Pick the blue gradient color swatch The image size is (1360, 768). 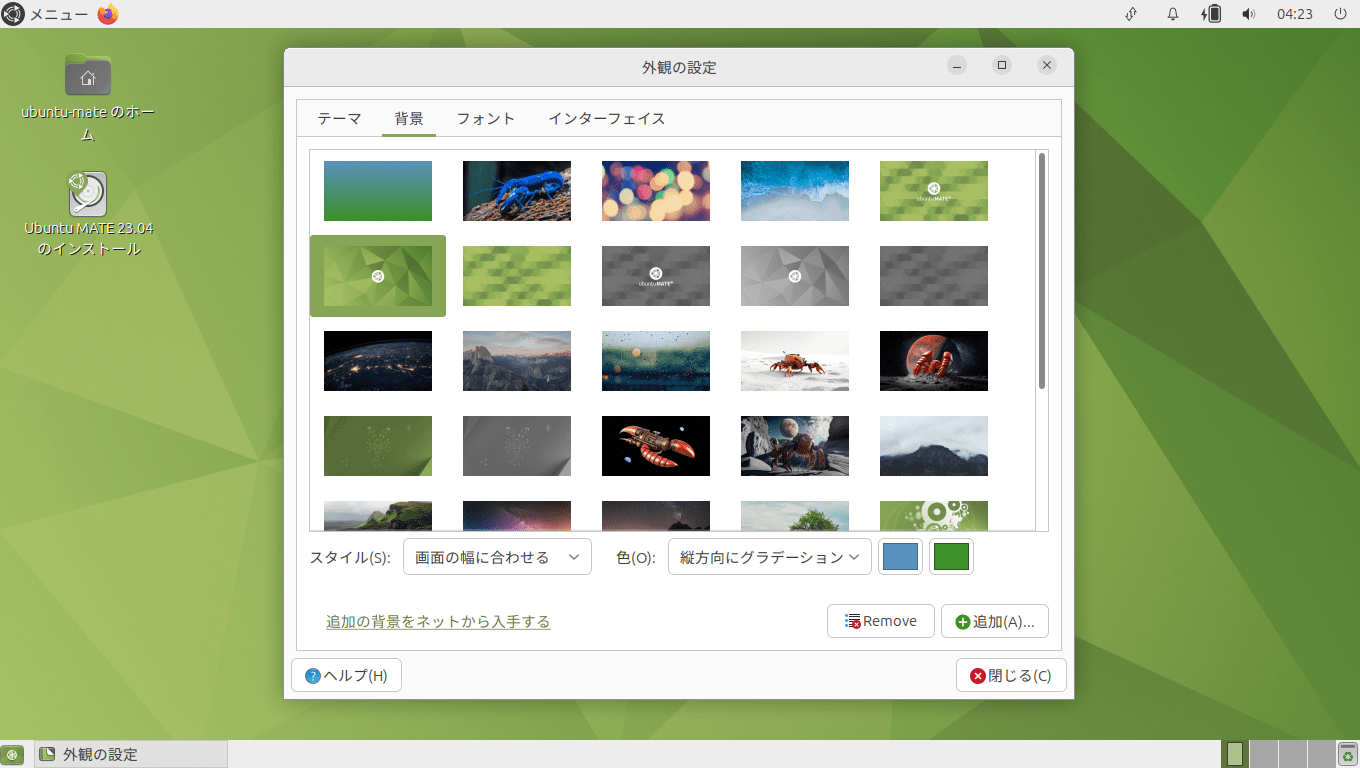coord(900,557)
